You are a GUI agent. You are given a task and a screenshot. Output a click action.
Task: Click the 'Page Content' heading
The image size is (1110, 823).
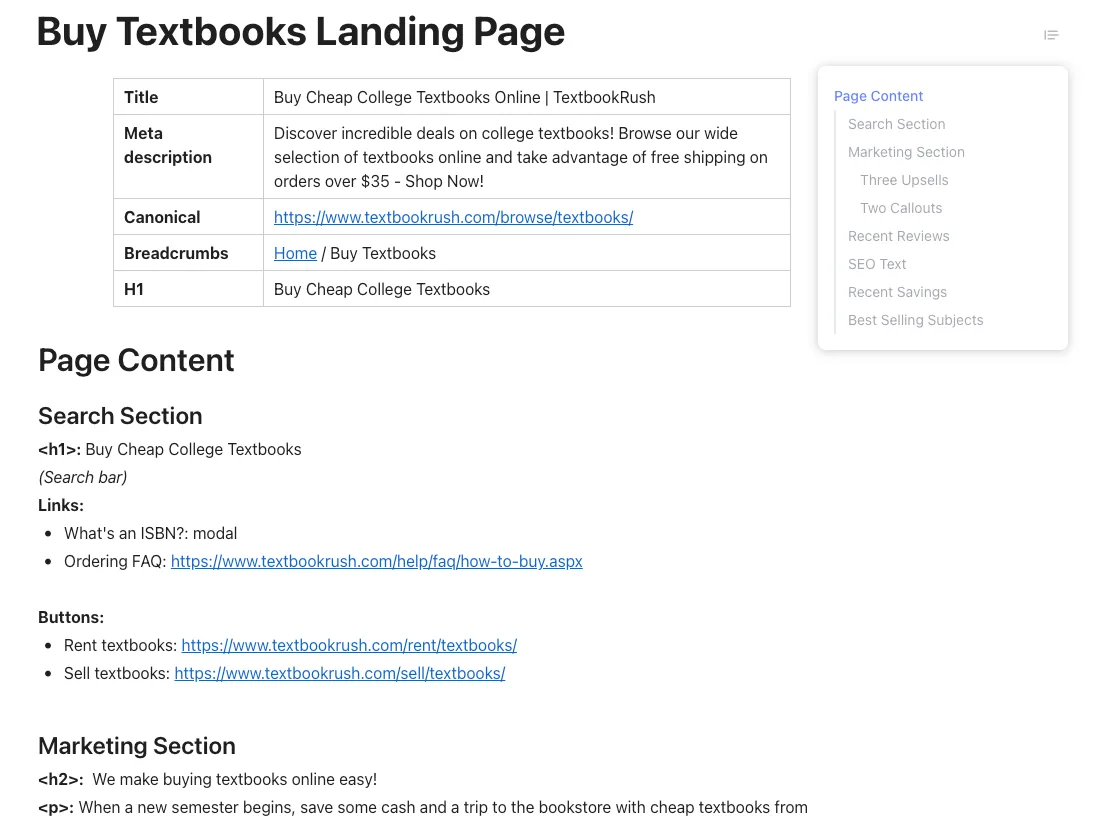click(x=136, y=360)
